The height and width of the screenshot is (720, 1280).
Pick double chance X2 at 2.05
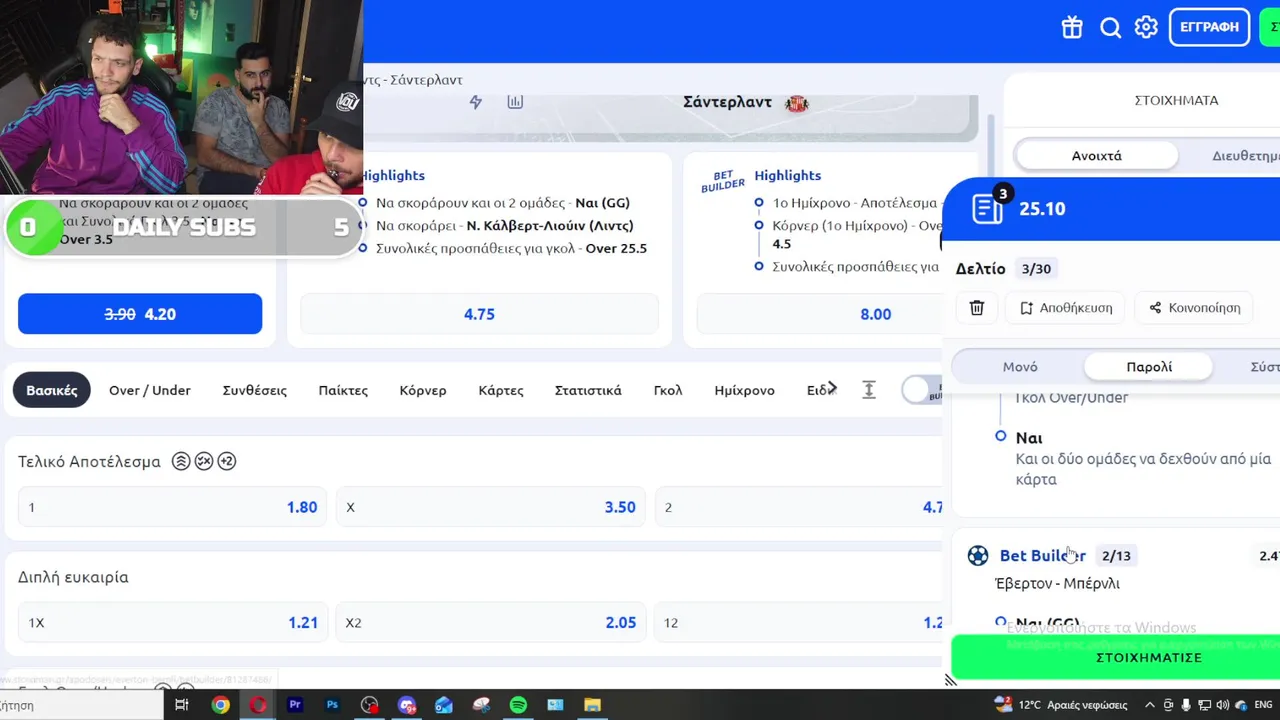(x=491, y=622)
